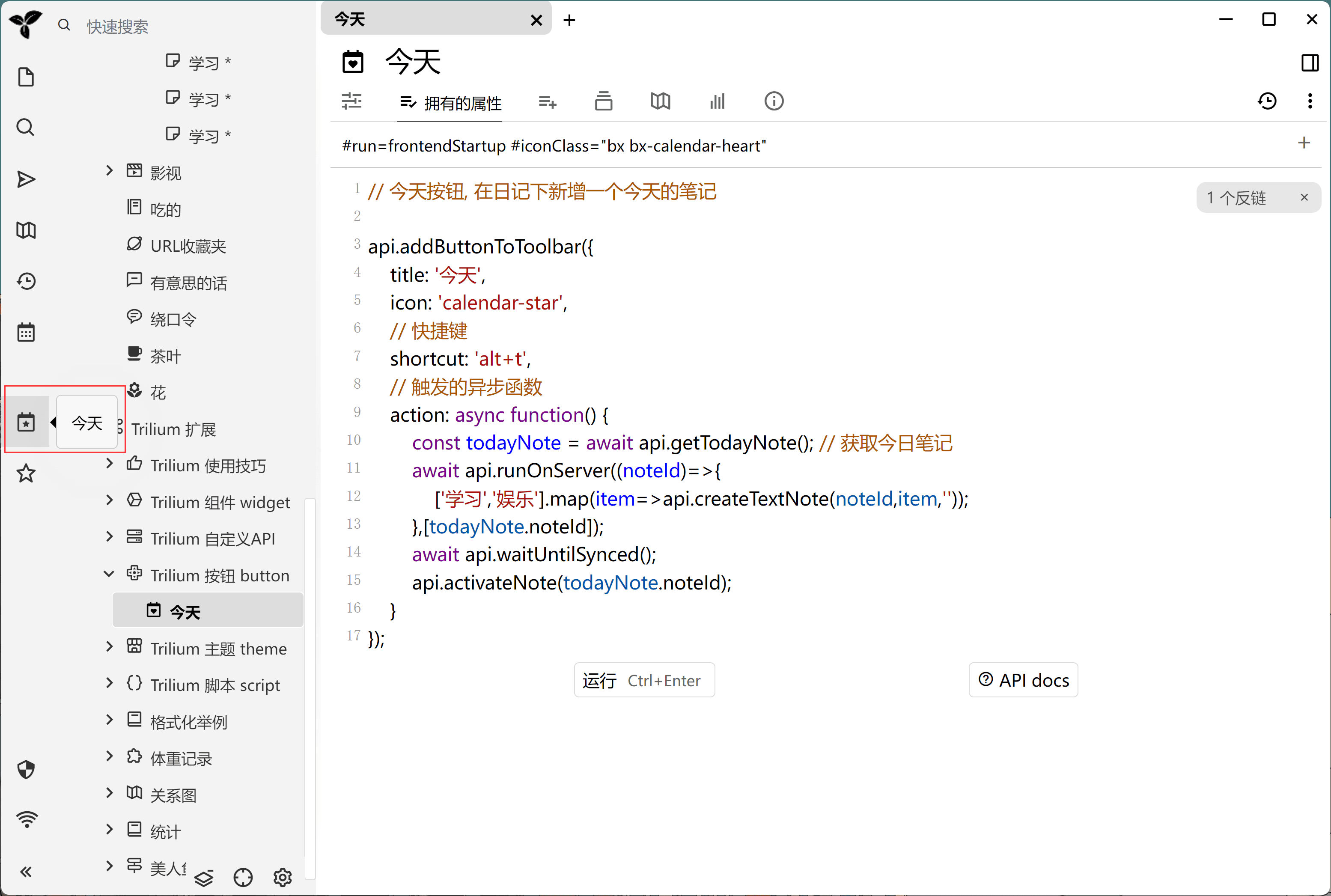Viewport: 1331px width, 896px height.
Task: Click the star bookmark icon in sidebar
Action: 26,473
